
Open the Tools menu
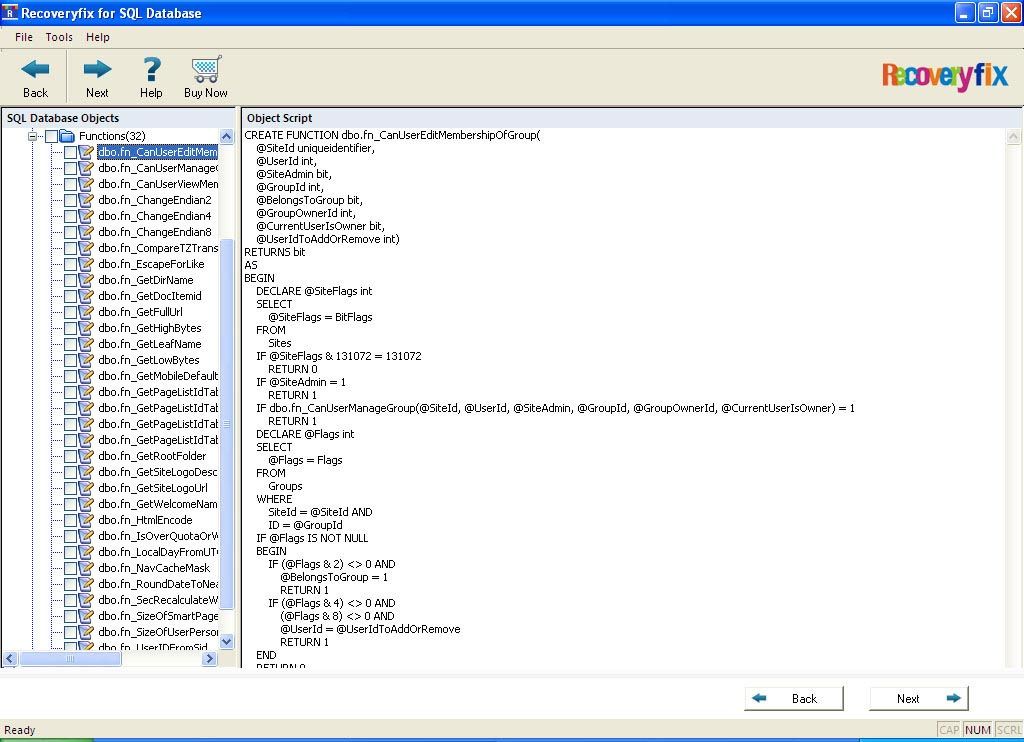click(59, 37)
